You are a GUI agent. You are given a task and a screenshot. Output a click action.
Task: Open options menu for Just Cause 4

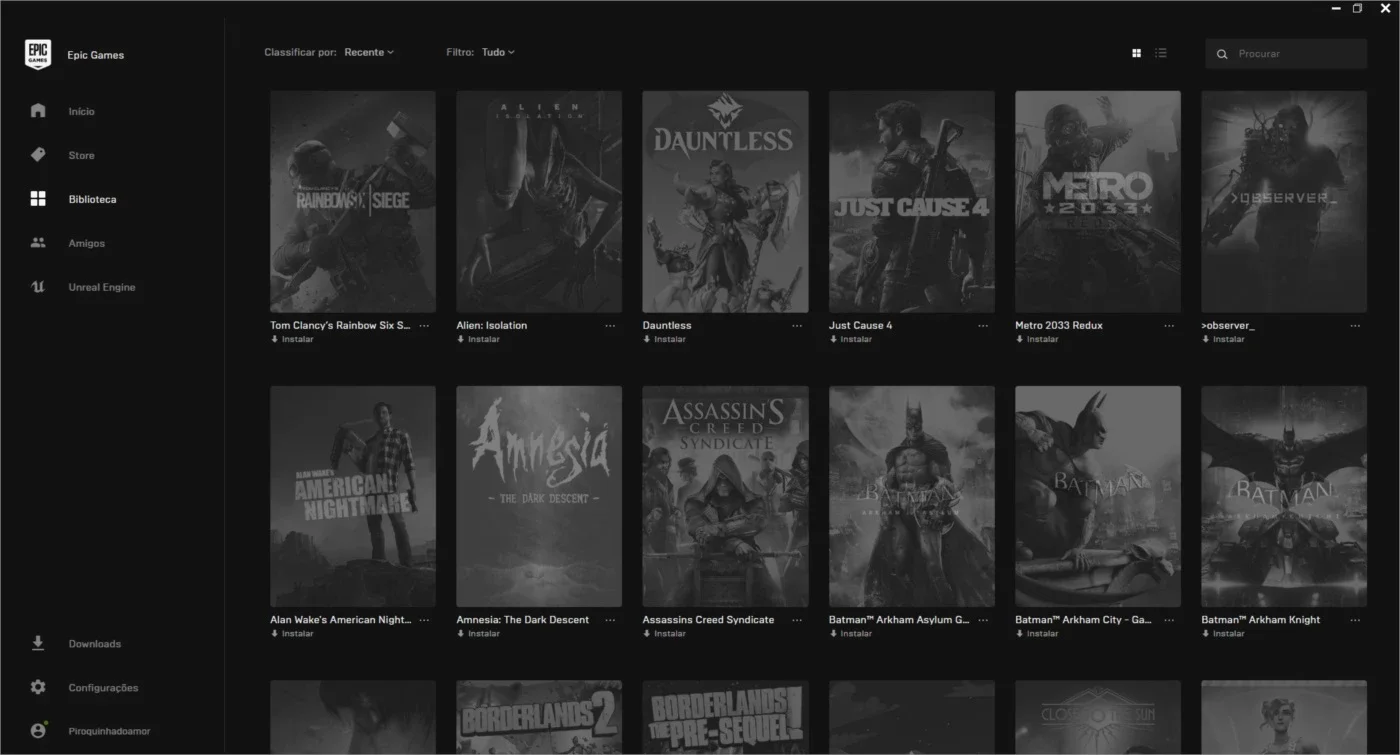click(x=983, y=326)
